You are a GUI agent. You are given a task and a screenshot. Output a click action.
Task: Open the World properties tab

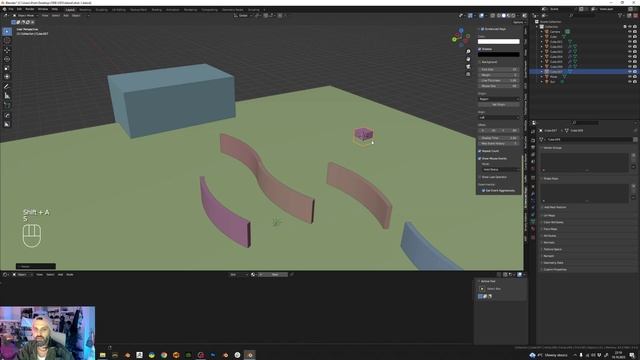pos(533,169)
